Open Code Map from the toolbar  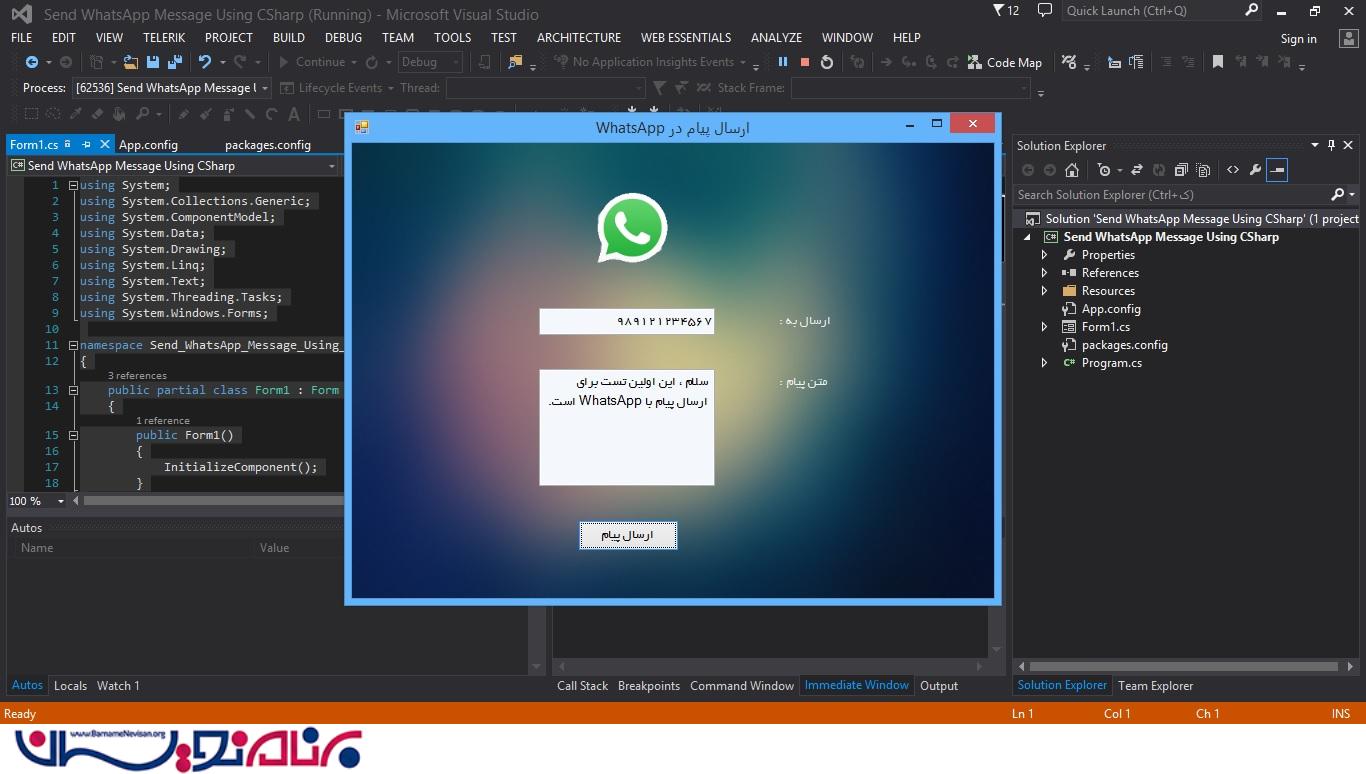tap(1004, 62)
